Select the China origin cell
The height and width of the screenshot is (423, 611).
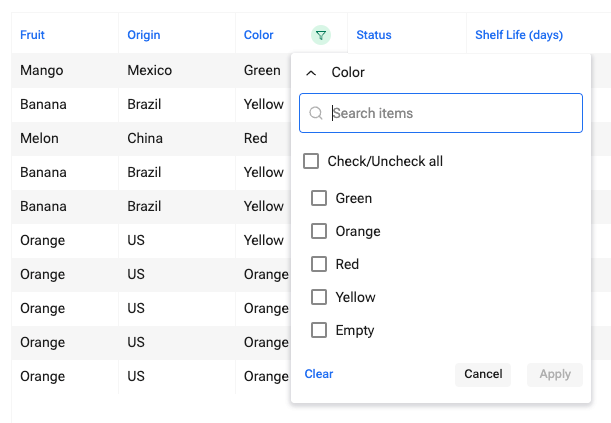coord(145,139)
